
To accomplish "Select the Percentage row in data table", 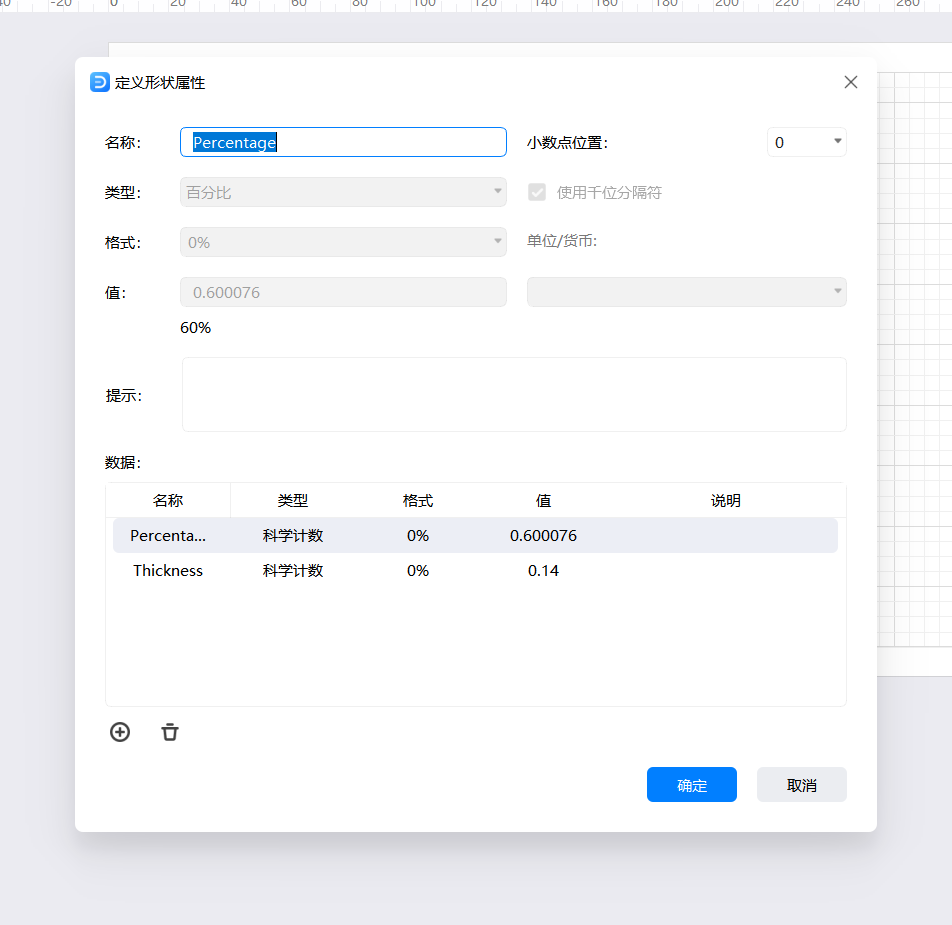I will (x=475, y=536).
